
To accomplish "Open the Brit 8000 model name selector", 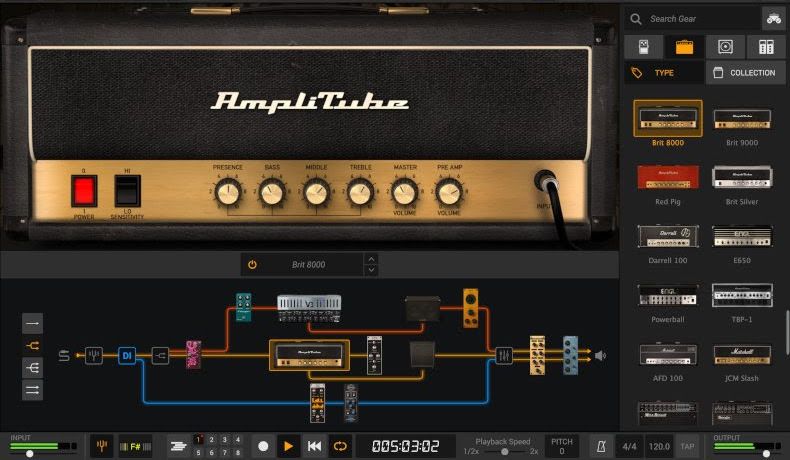I will (x=308, y=265).
